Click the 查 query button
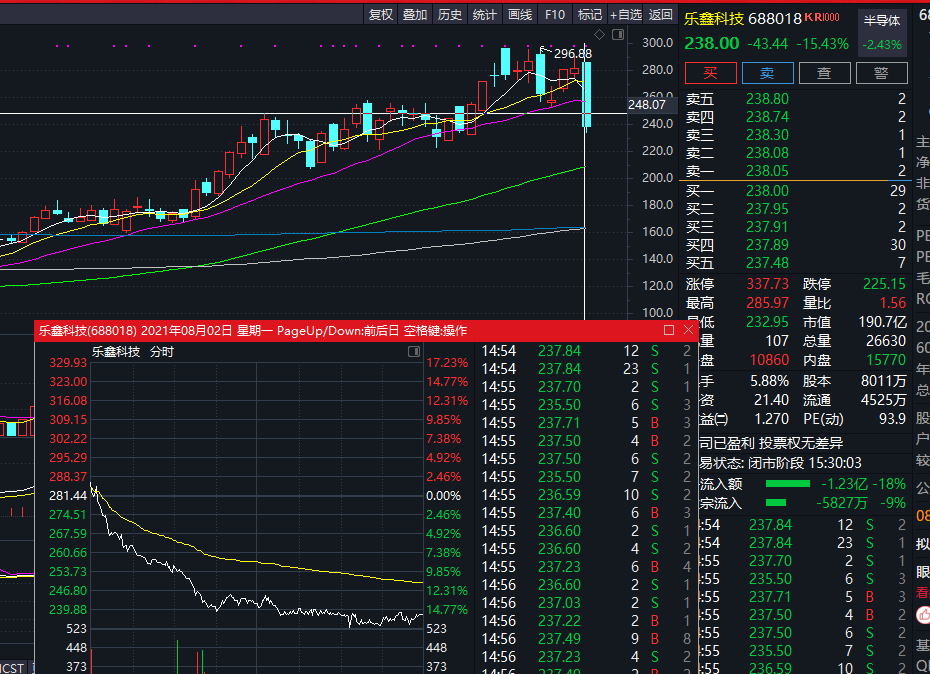 tap(825, 73)
